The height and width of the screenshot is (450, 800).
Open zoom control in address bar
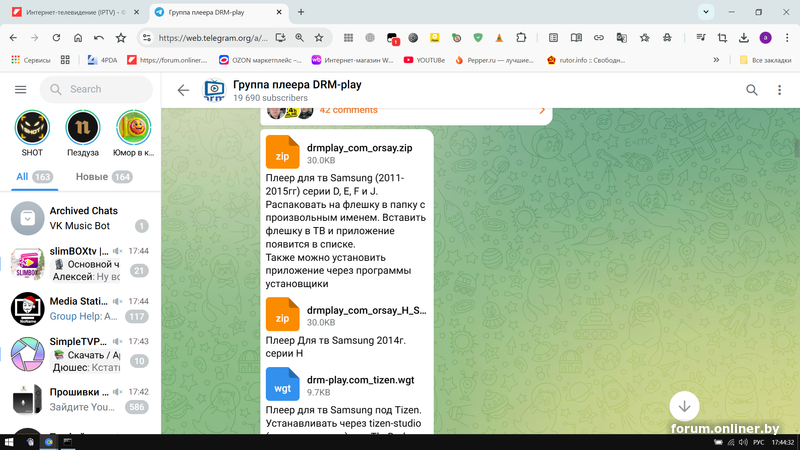(299, 38)
